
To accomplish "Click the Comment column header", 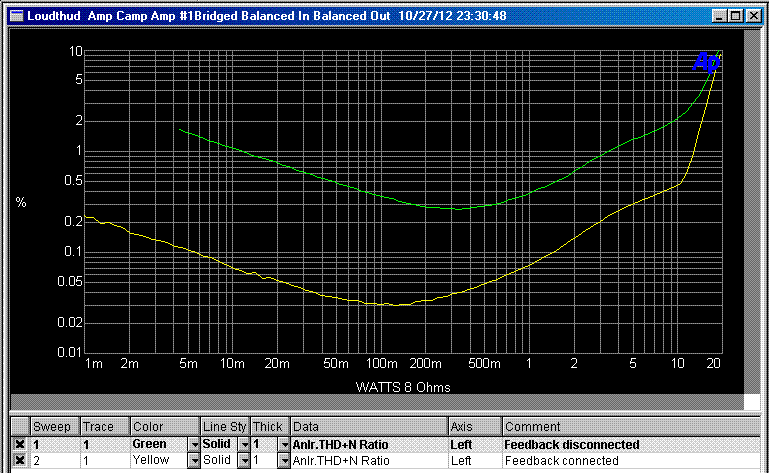I will (x=631, y=426).
